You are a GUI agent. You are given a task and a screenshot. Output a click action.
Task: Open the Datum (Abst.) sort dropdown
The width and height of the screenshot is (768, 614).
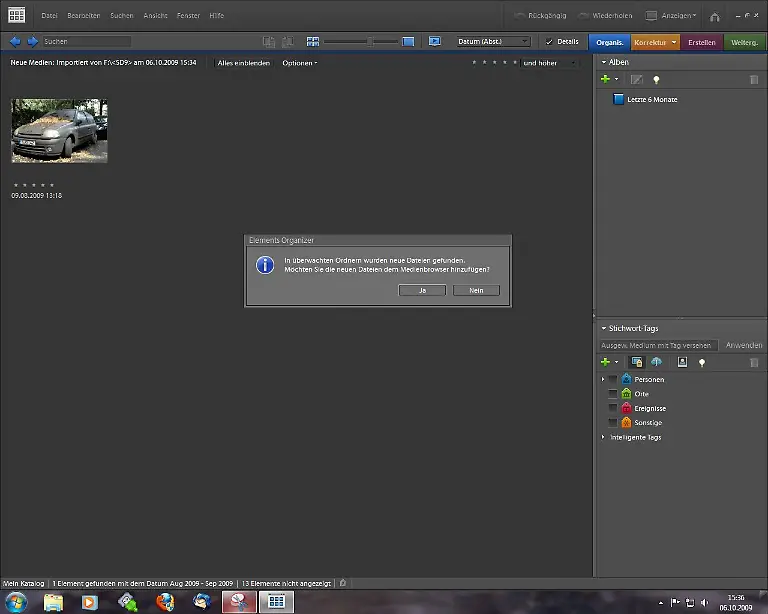click(493, 42)
